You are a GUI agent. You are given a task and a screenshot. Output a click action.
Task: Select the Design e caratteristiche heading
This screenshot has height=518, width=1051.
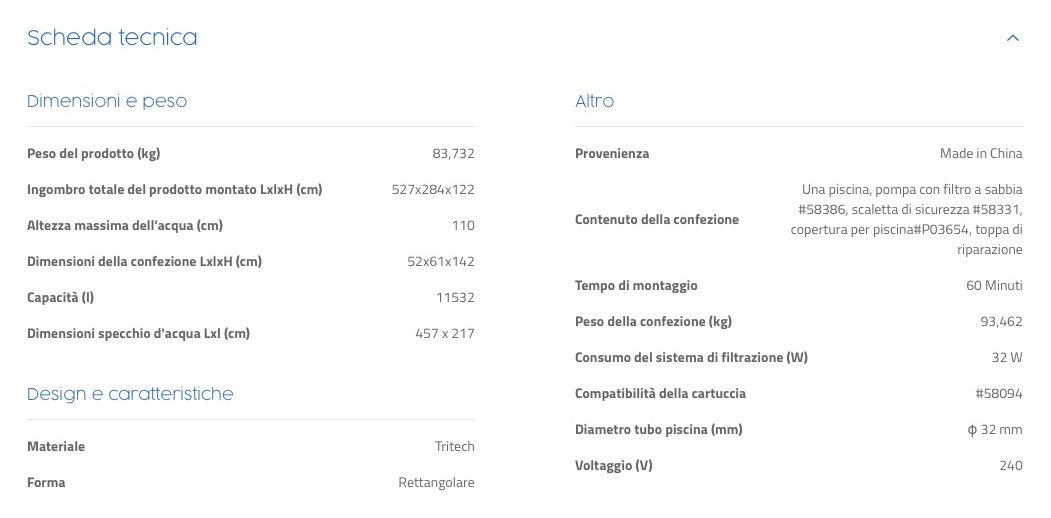pyautogui.click(x=130, y=394)
